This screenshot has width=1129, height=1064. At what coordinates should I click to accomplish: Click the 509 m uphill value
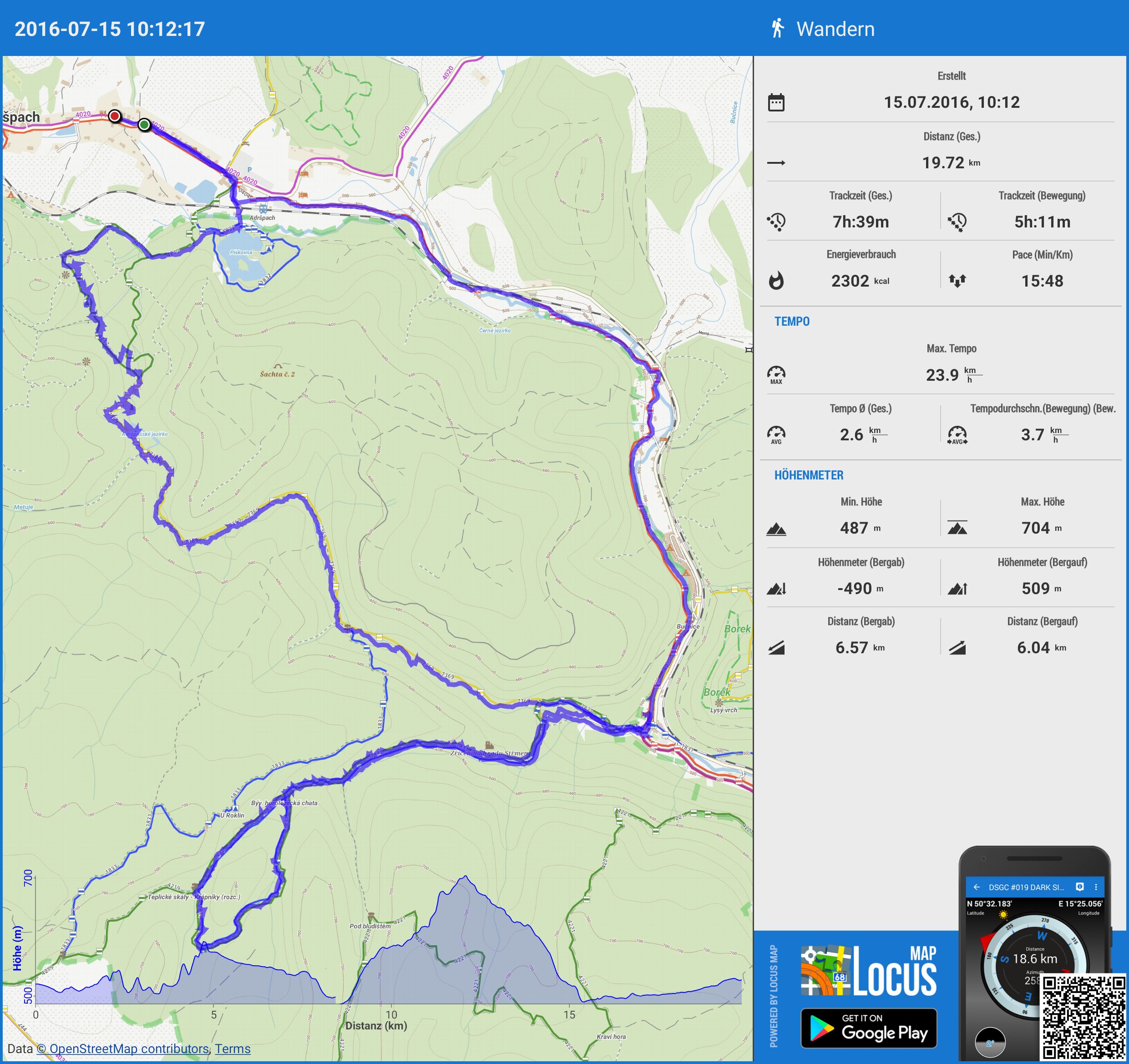tap(1042, 588)
